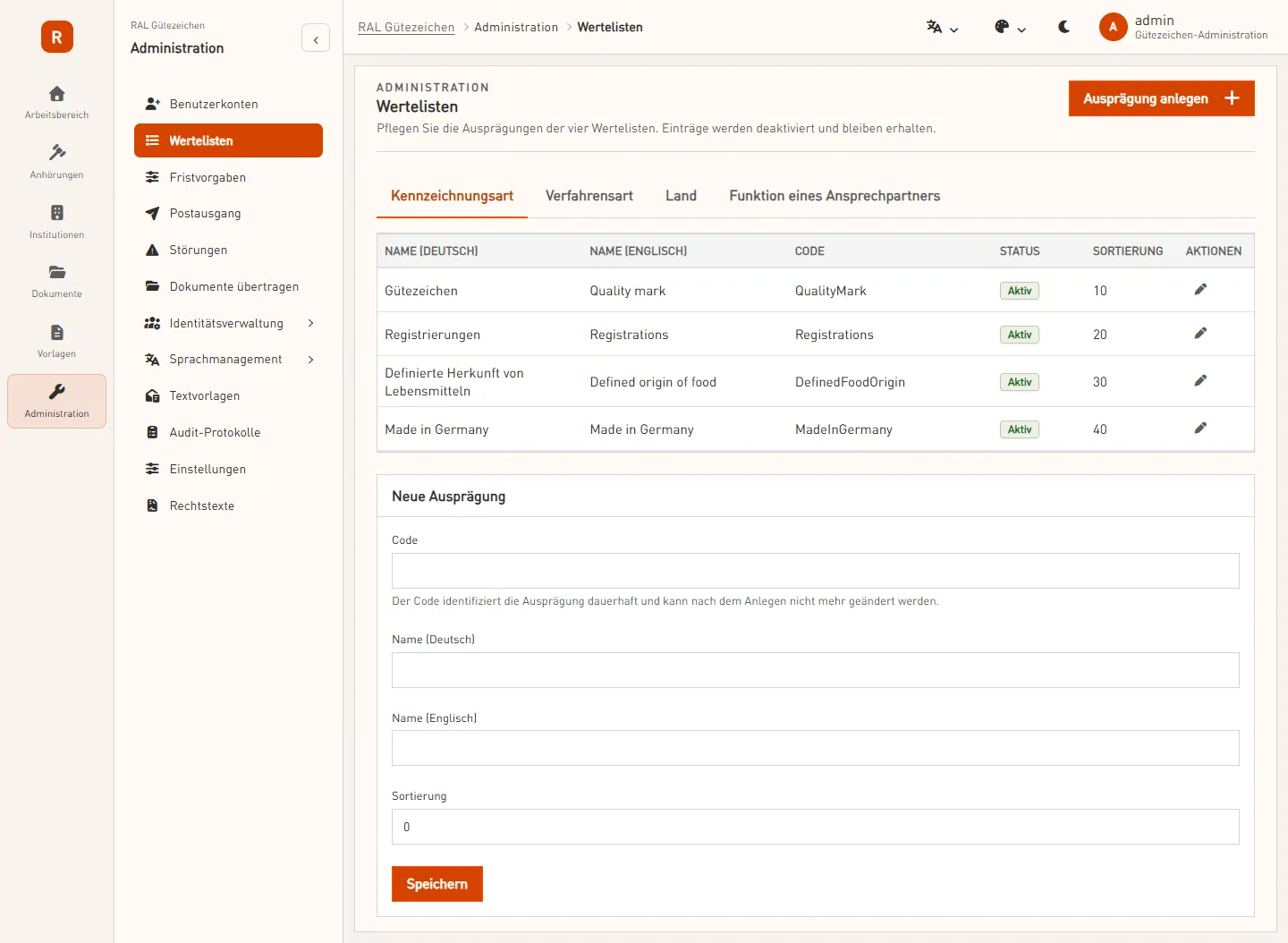Focus the Name (Deutsch) input field
Image resolution: width=1288 pixels, height=943 pixels.
pyautogui.click(x=816, y=670)
